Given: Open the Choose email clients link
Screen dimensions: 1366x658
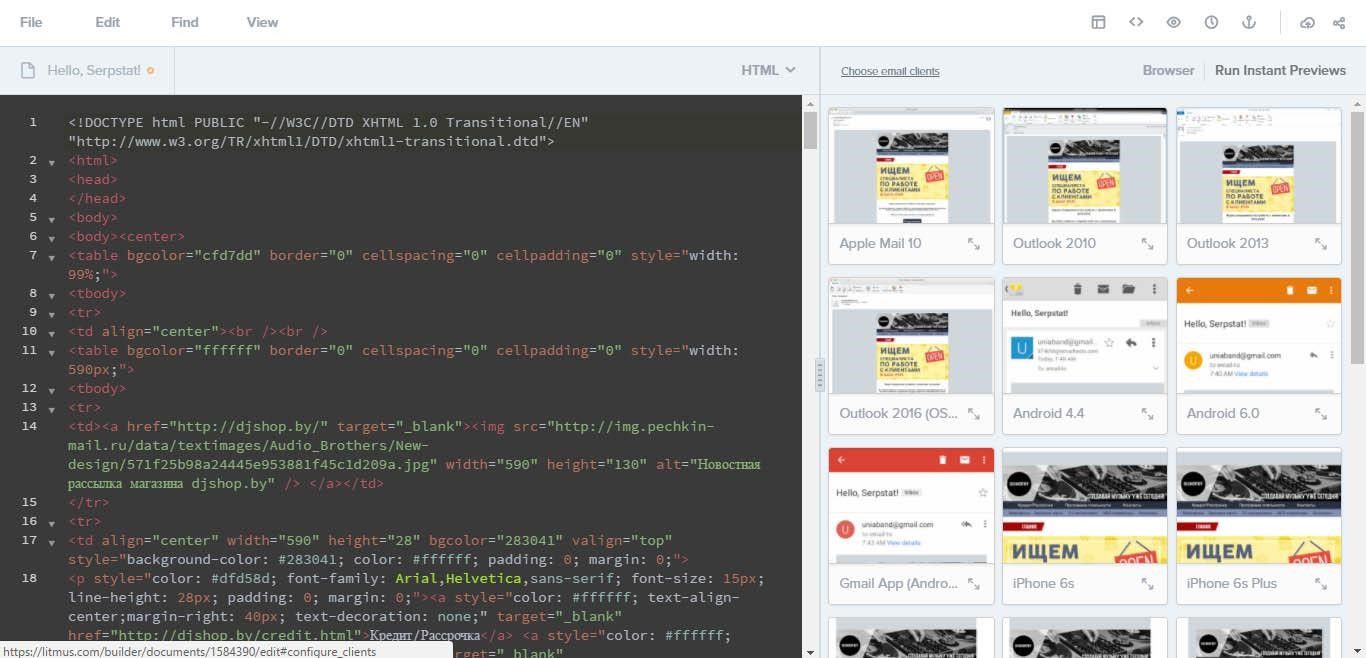Looking at the screenshot, I should pos(890,71).
